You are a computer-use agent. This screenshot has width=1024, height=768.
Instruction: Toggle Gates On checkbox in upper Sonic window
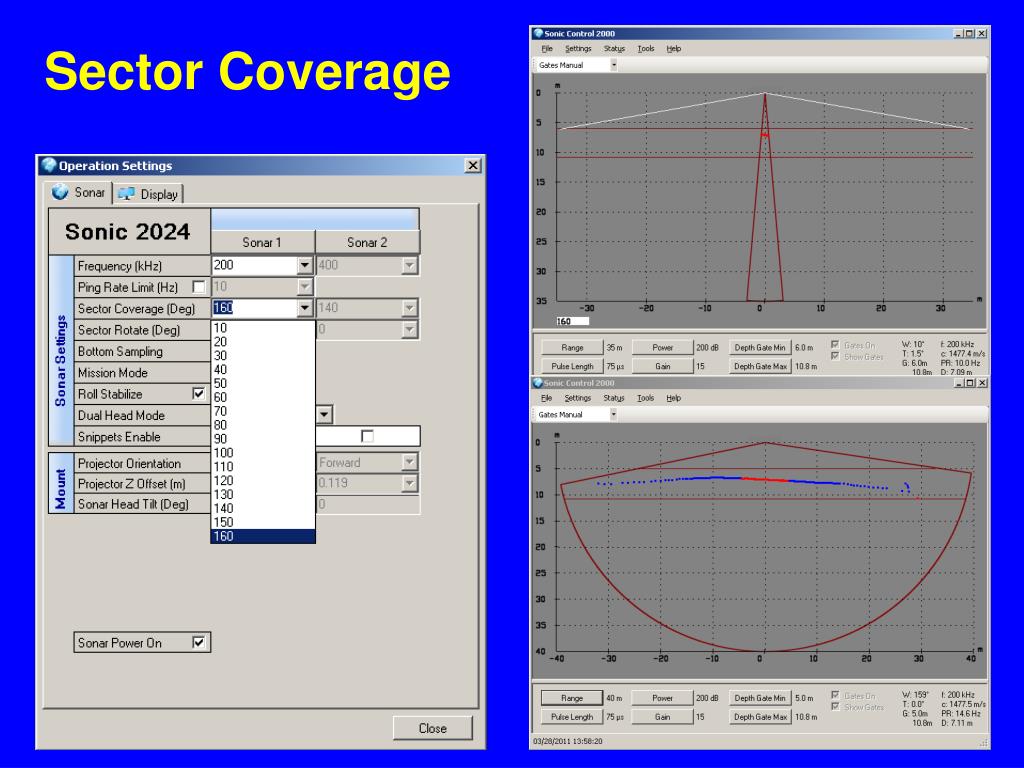pyautogui.click(x=835, y=344)
